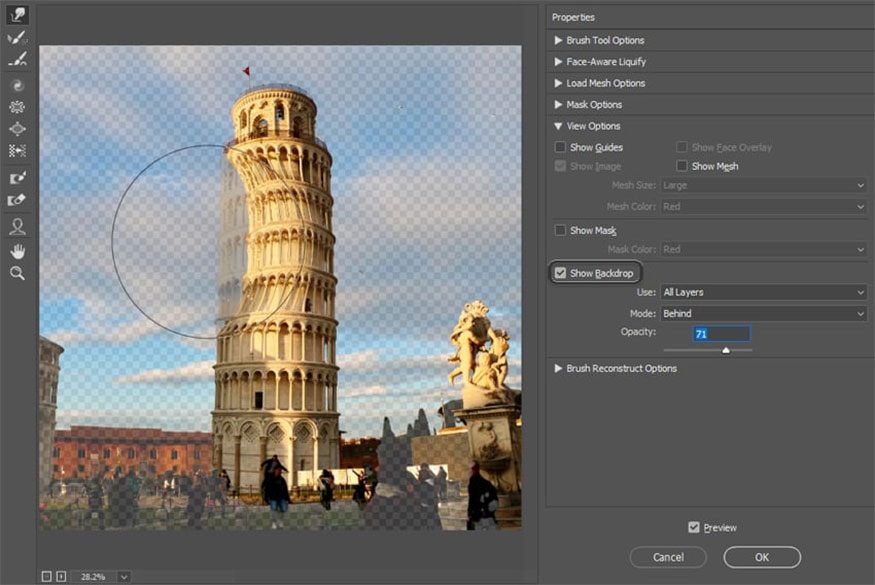Select the Pucker tool

17,107
